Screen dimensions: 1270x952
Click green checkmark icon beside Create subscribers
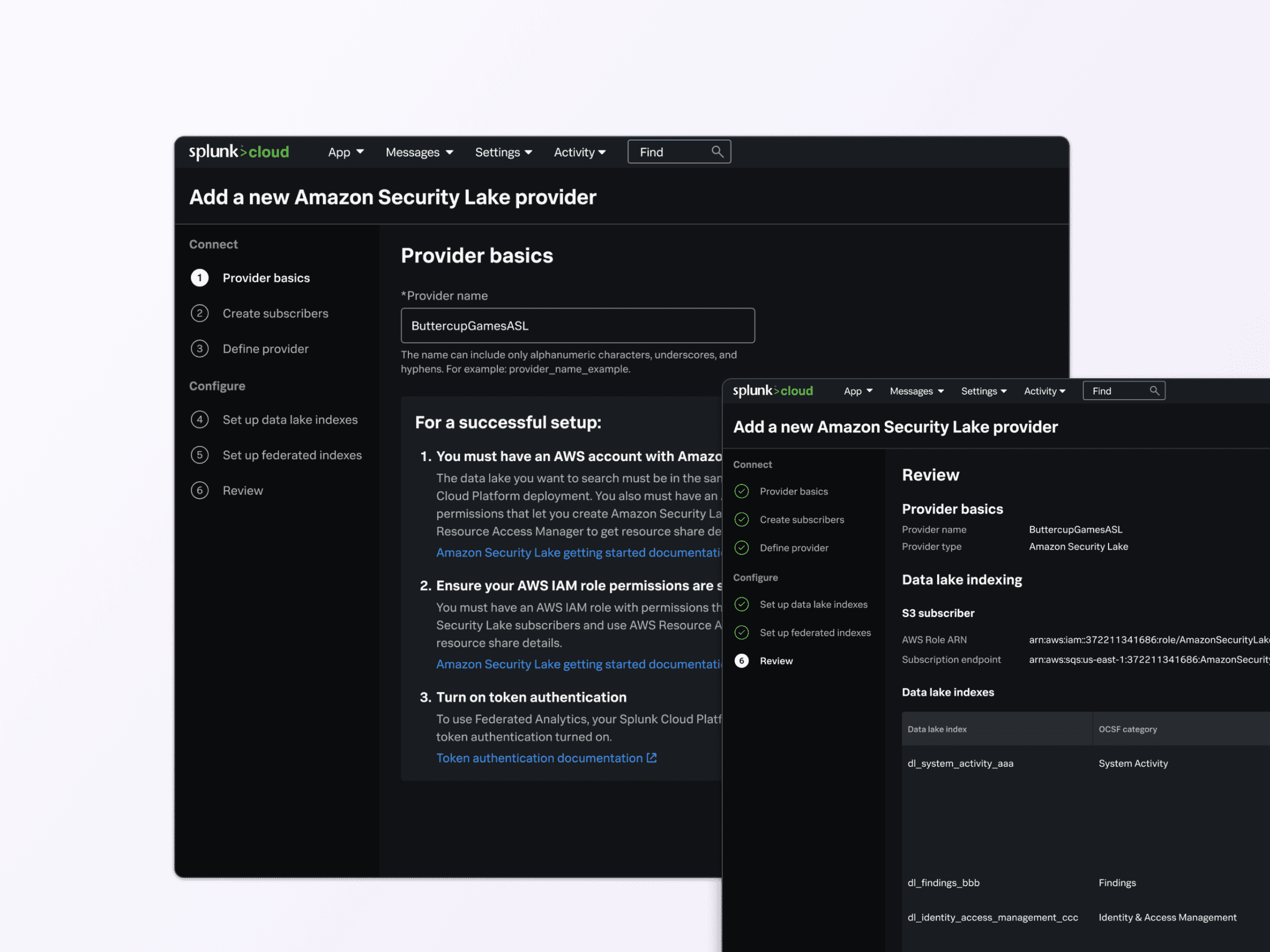(742, 519)
